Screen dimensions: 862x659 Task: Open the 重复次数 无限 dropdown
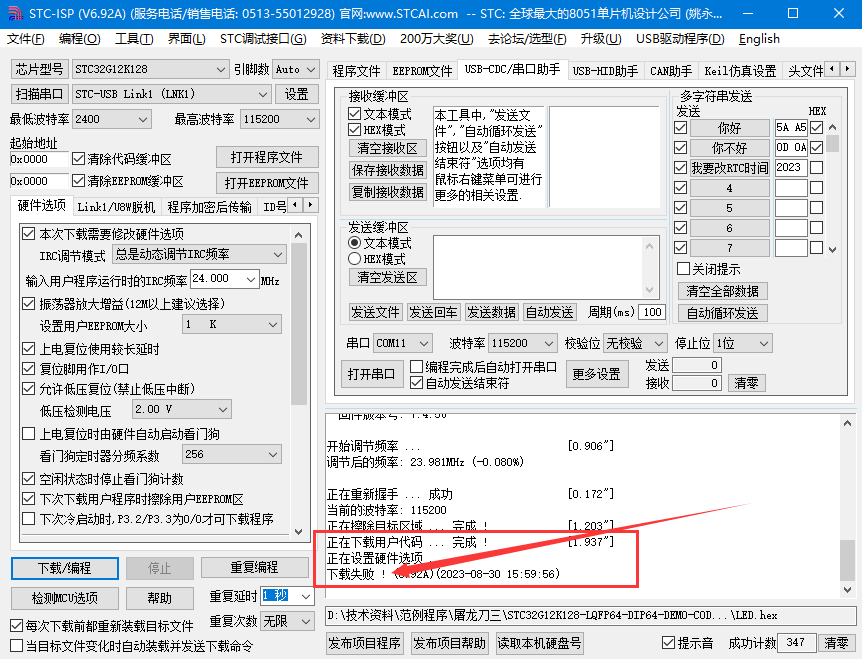tap(306, 622)
